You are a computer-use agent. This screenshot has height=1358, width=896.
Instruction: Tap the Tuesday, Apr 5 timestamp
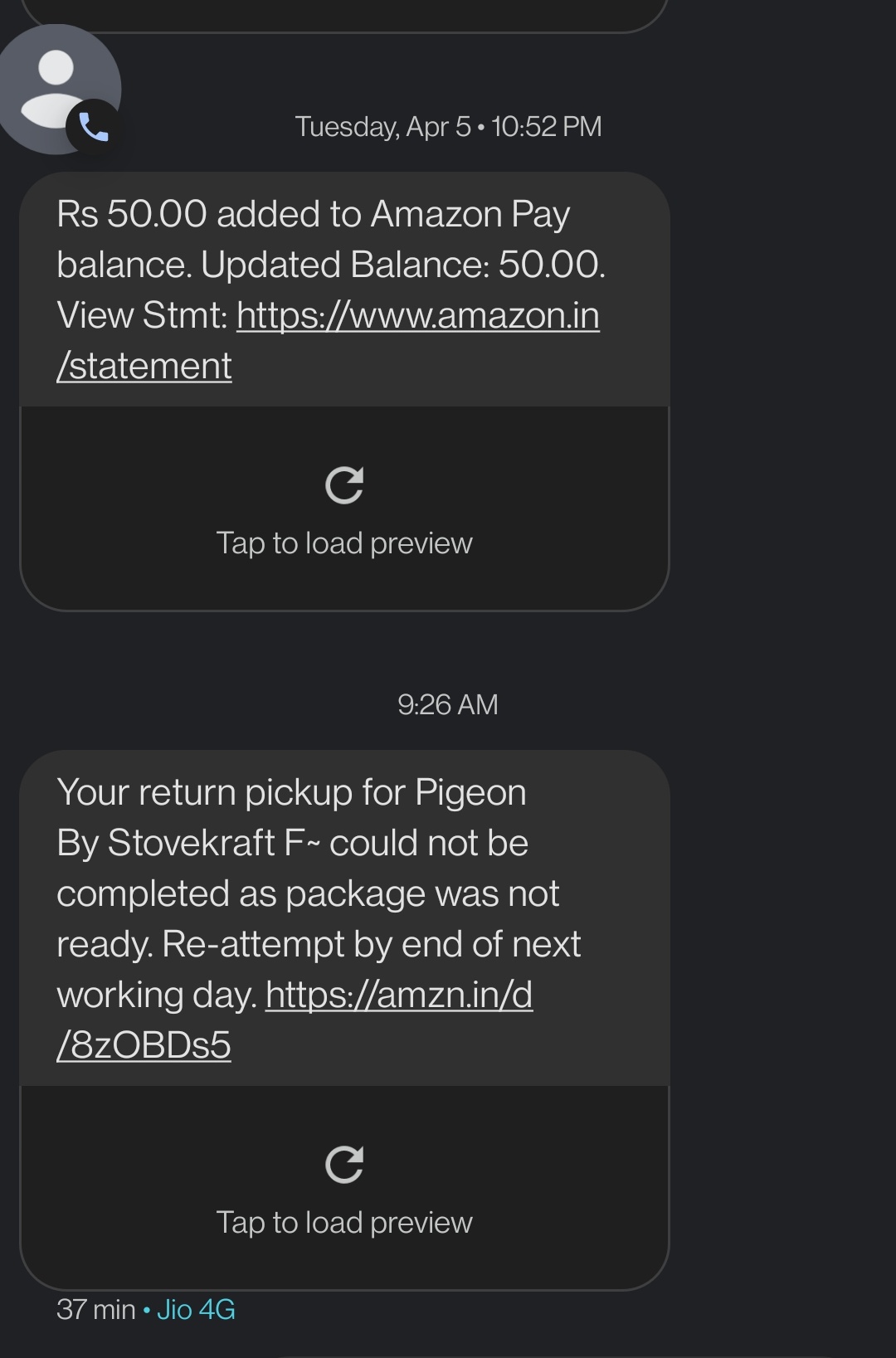448,127
